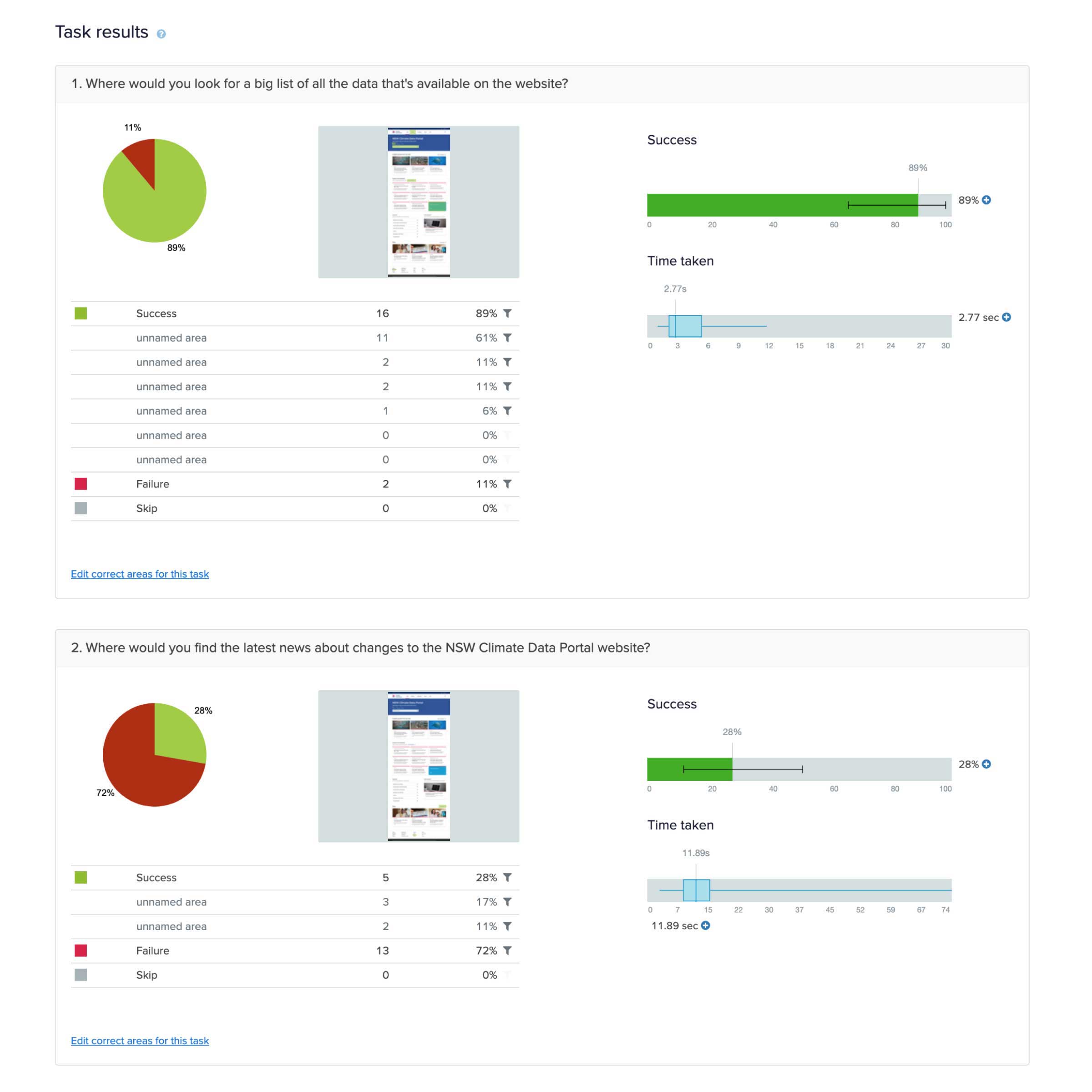Open Edit correct areas link for task 2
The height and width of the screenshot is (1092, 1092).
[x=140, y=1041]
